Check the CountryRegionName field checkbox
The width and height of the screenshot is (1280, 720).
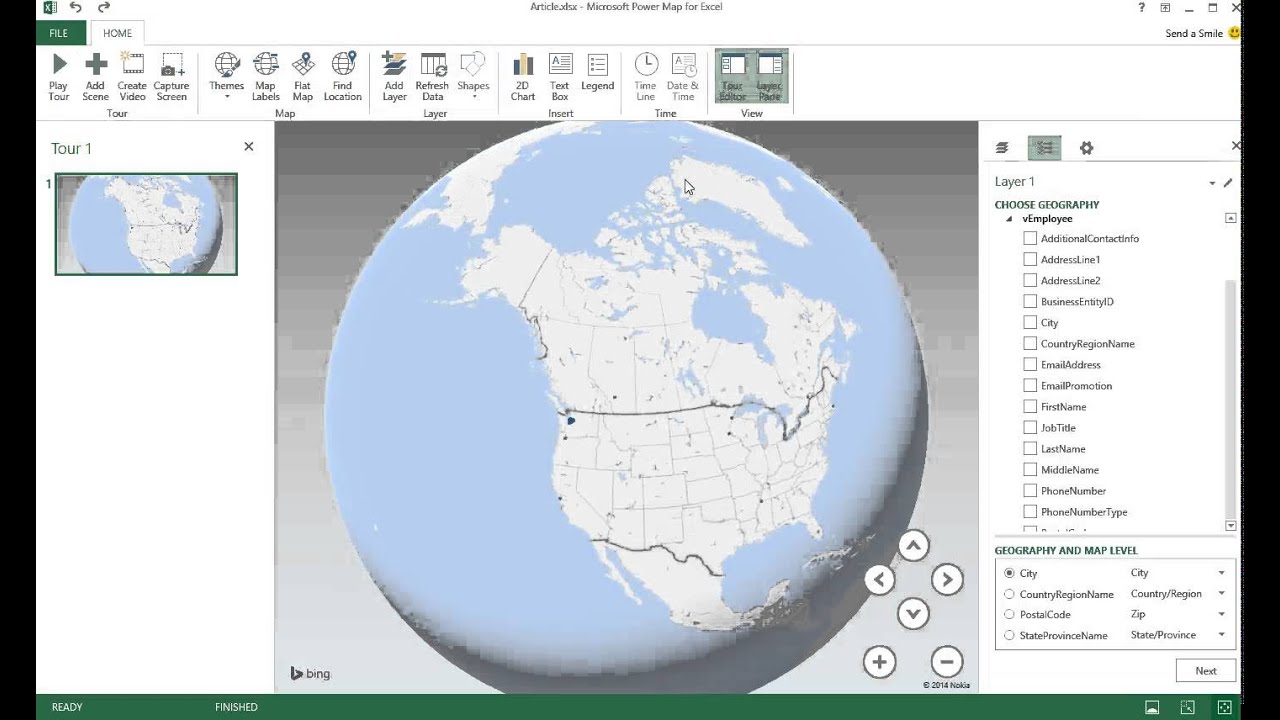click(x=1030, y=343)
